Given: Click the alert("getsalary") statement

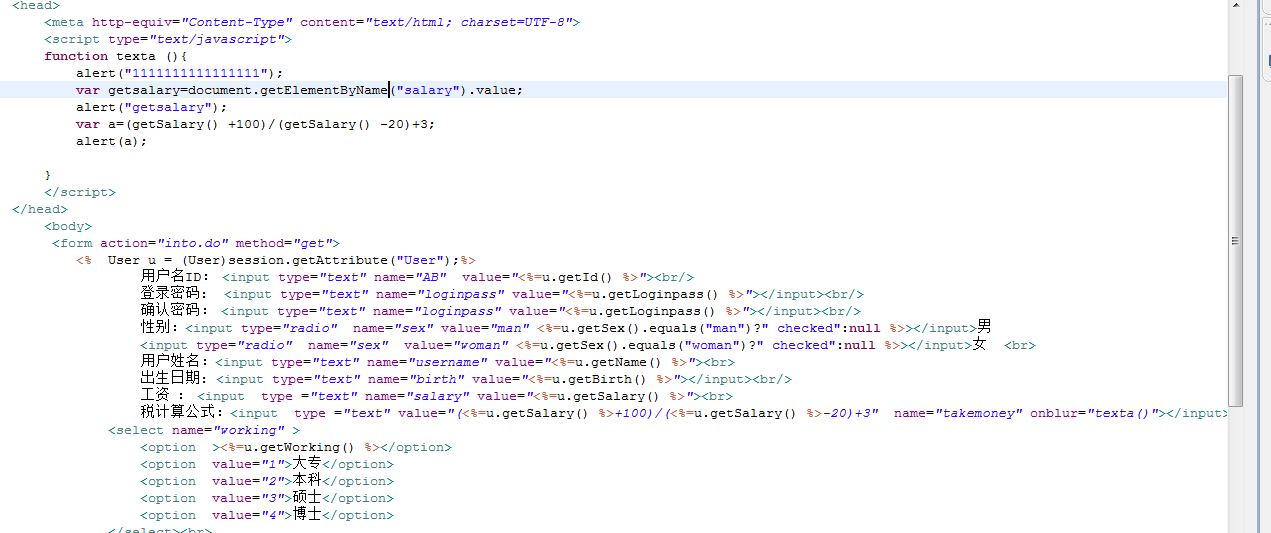Looking at the screenshot, I should pos(152,107).
